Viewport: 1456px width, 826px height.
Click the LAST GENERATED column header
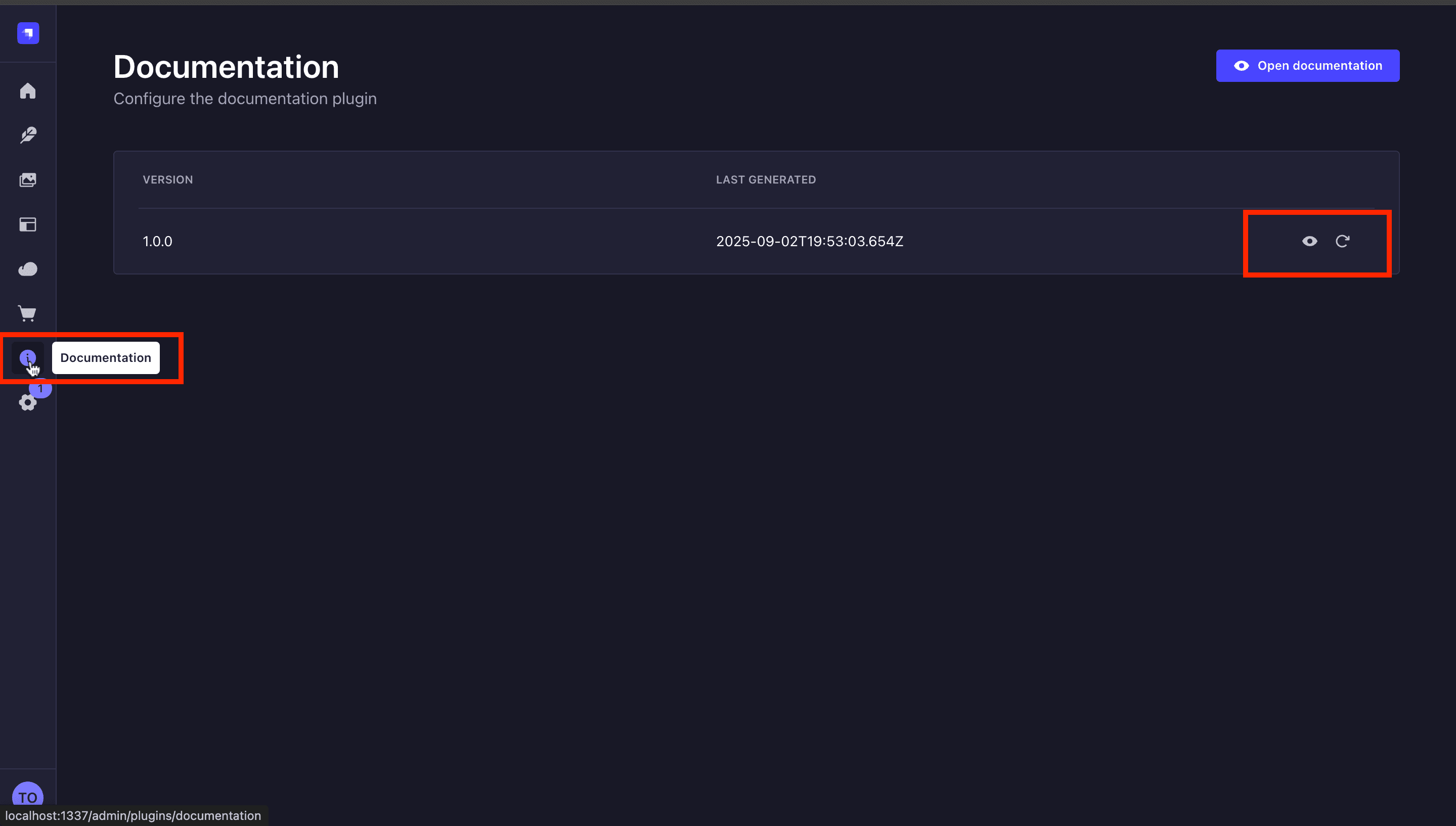pyautogui.click(x=766, y=180)
